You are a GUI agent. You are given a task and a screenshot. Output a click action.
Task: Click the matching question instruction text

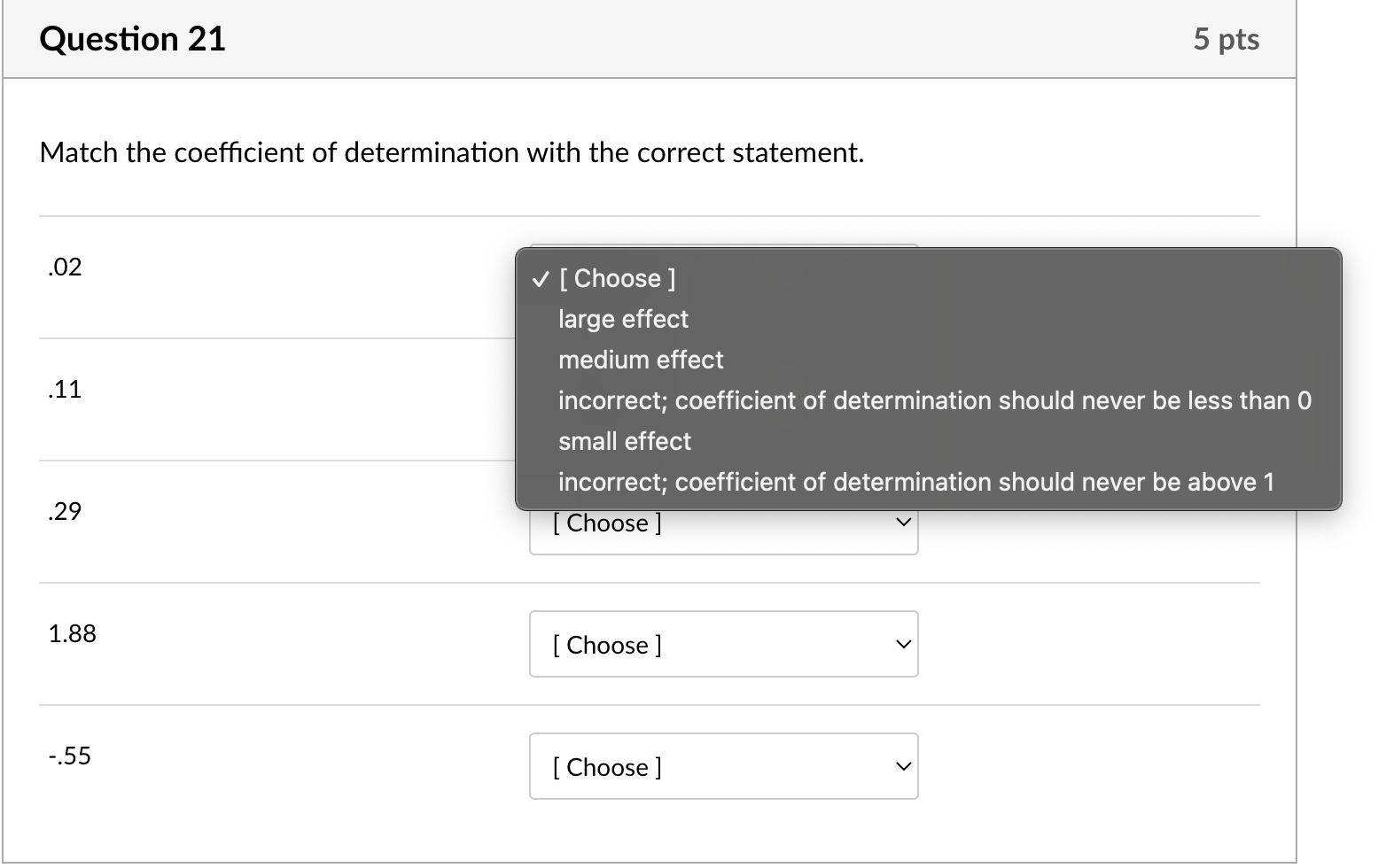tap(451, 152)
